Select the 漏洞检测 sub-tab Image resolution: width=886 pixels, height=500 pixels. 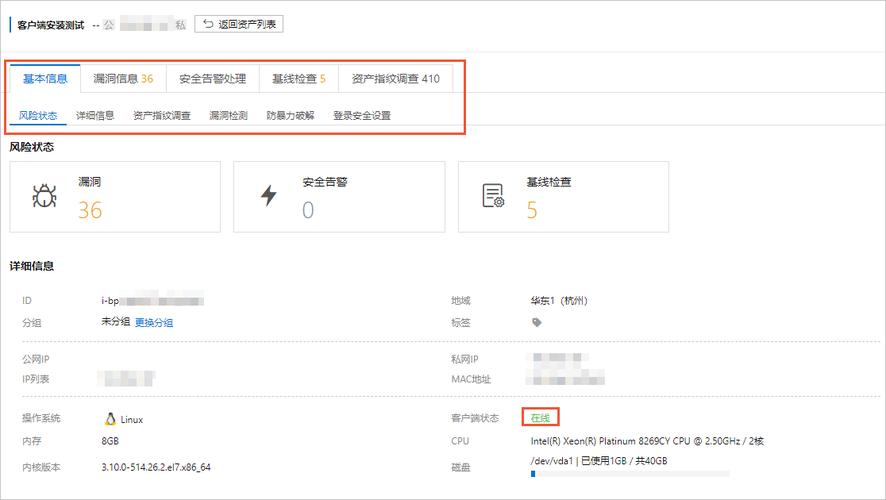tap(228, 115)
